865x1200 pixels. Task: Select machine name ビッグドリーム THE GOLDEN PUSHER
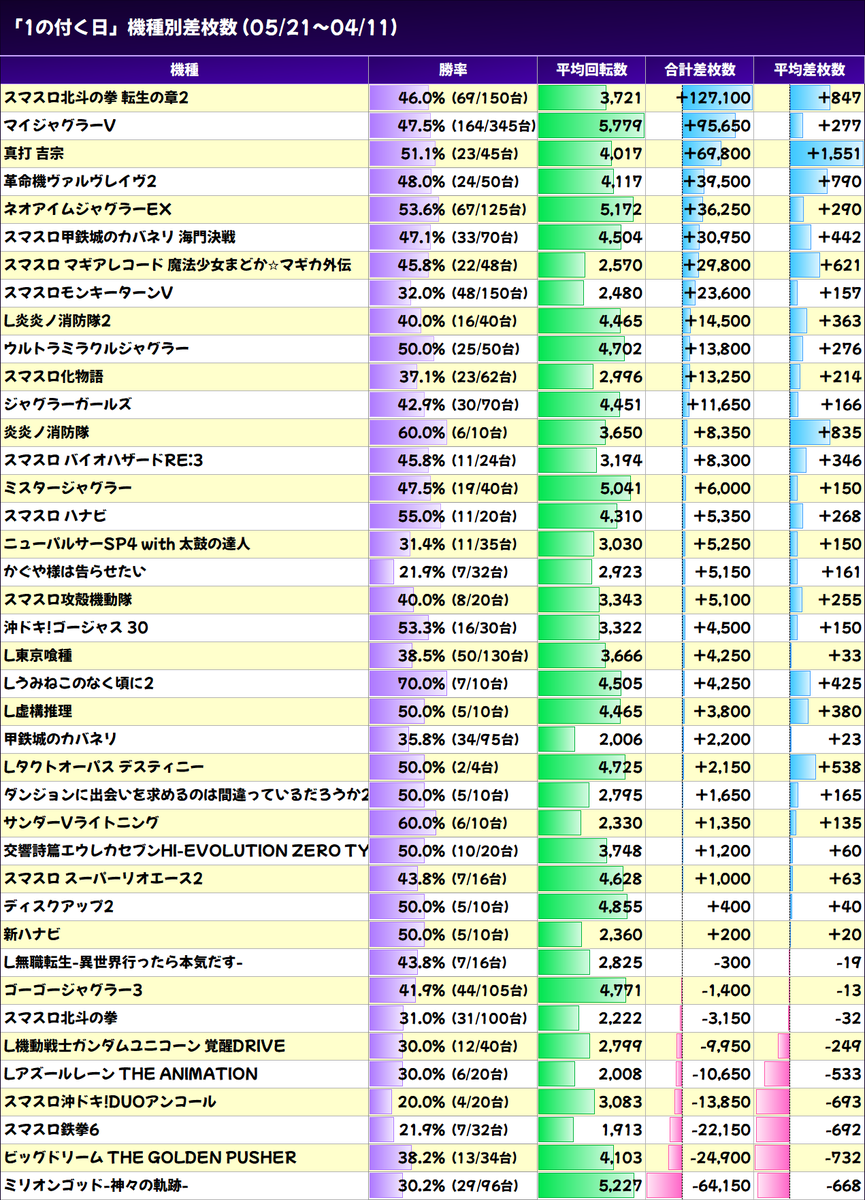150,1158
